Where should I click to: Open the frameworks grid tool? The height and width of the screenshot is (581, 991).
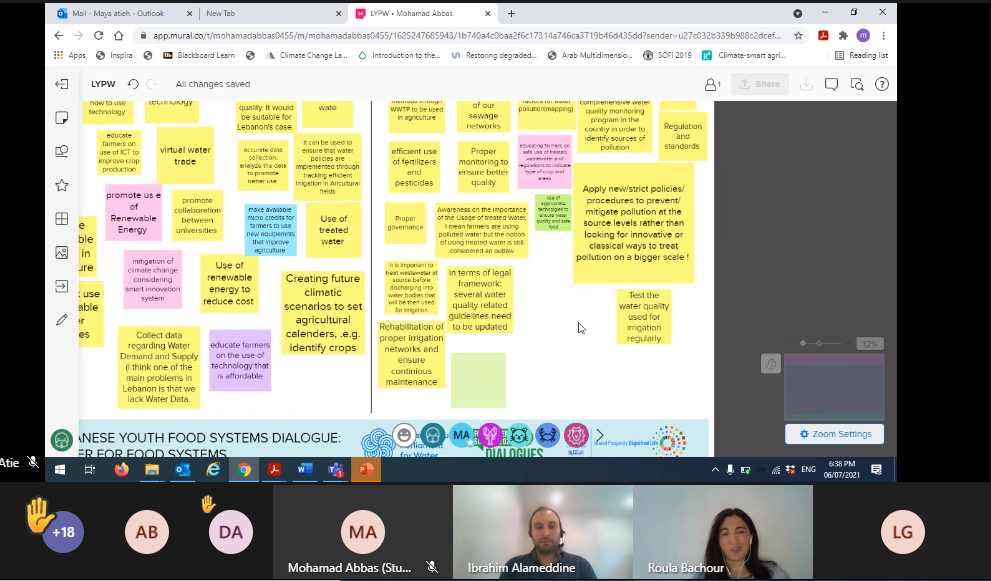click(61, 219)
